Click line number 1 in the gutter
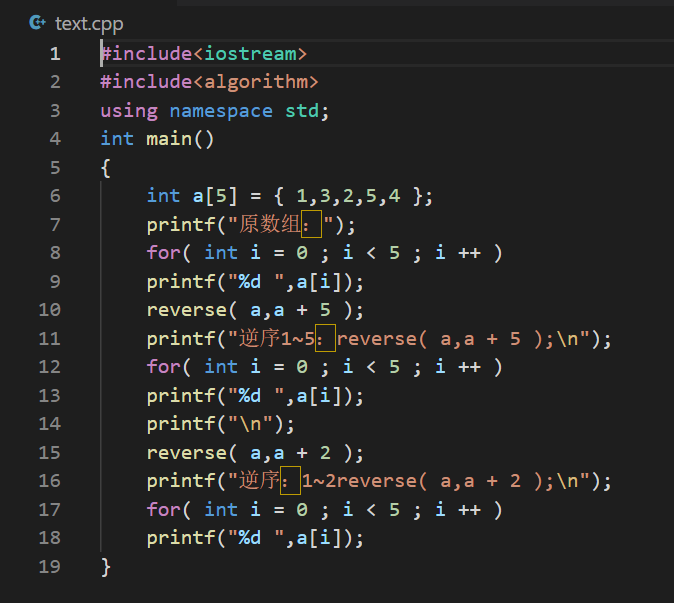674x603 pixels. (x=54, y=53)
